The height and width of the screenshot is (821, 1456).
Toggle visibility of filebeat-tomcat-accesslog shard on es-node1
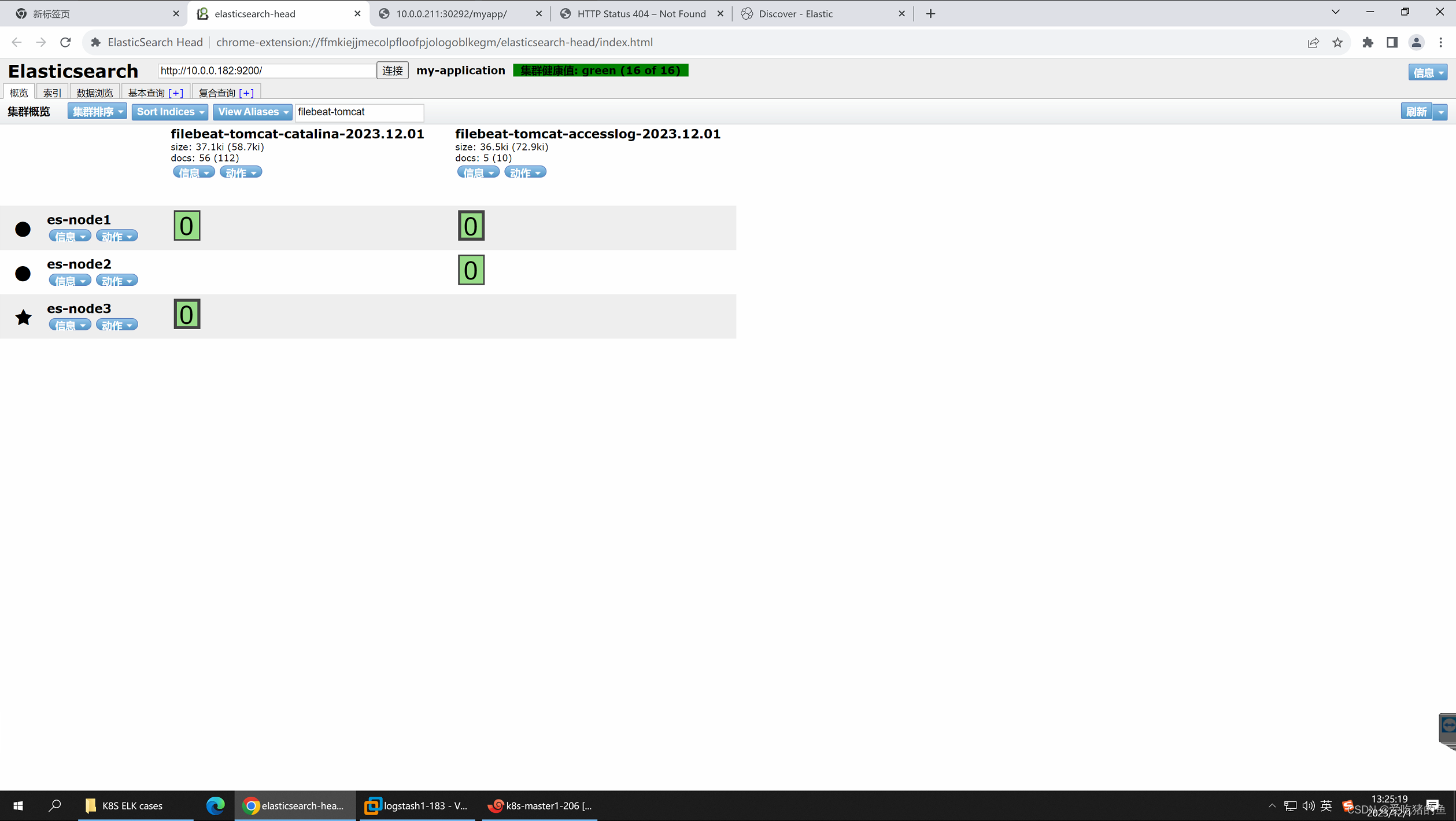(x=470, y=224)
